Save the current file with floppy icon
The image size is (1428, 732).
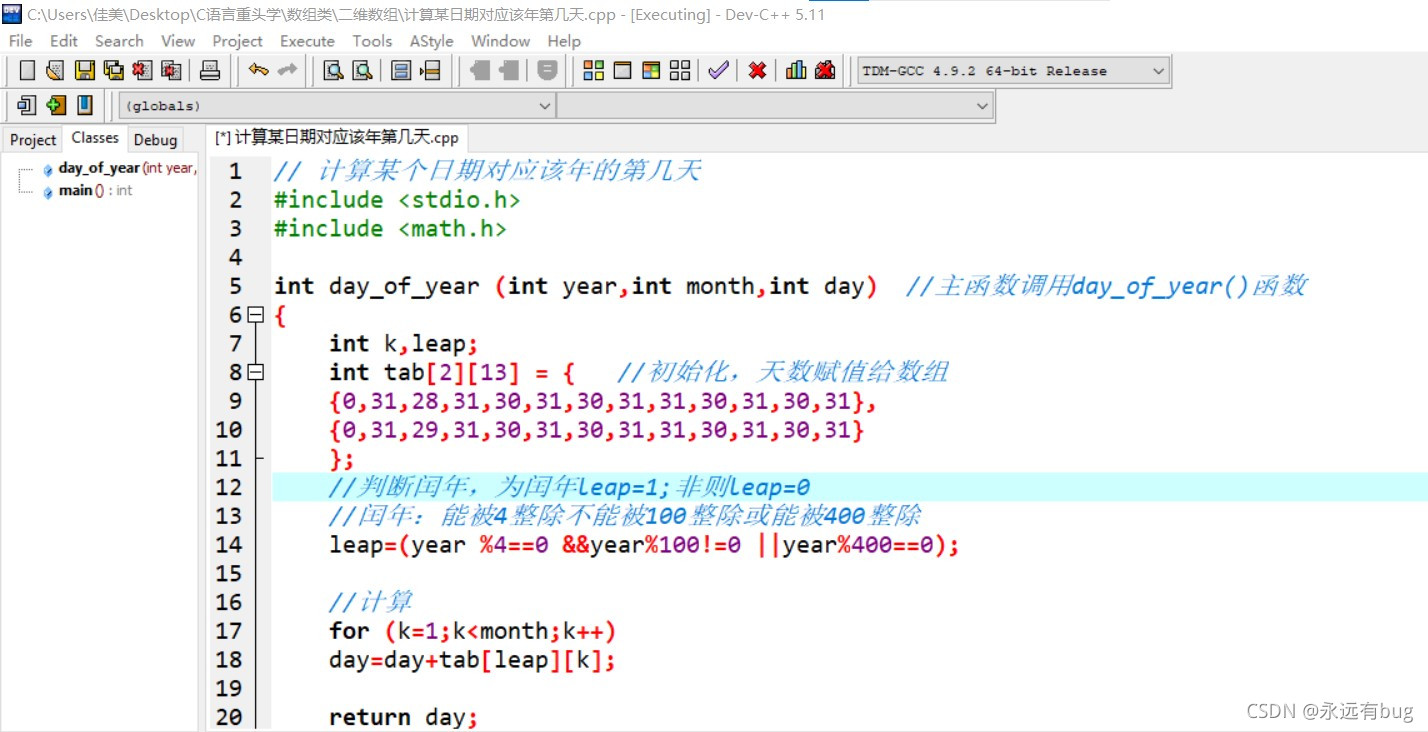[85, 70]
